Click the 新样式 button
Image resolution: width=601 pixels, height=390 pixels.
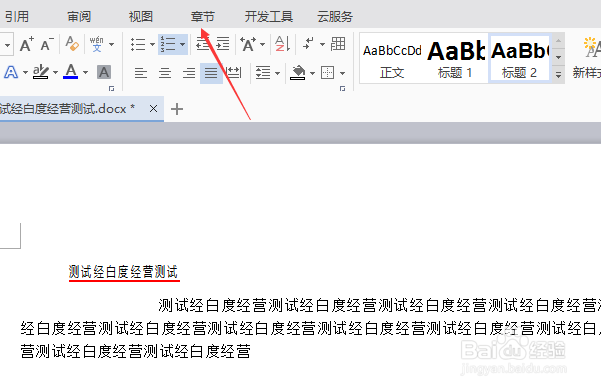(x=586, y=58)
